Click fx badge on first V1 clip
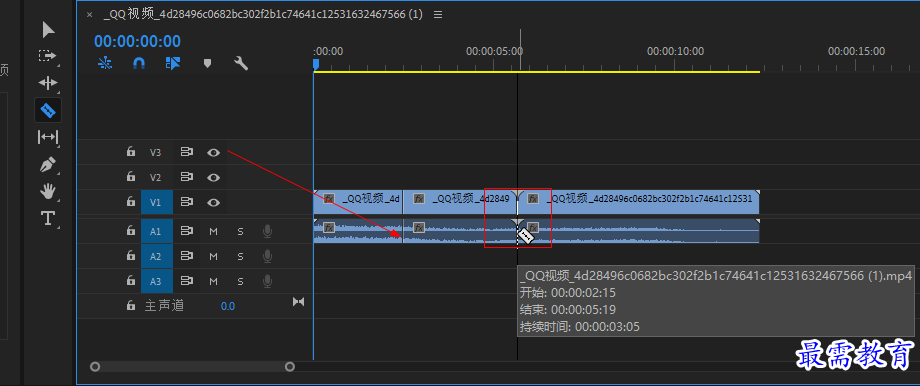Viewport: 920px width, 386px height. 329,198
